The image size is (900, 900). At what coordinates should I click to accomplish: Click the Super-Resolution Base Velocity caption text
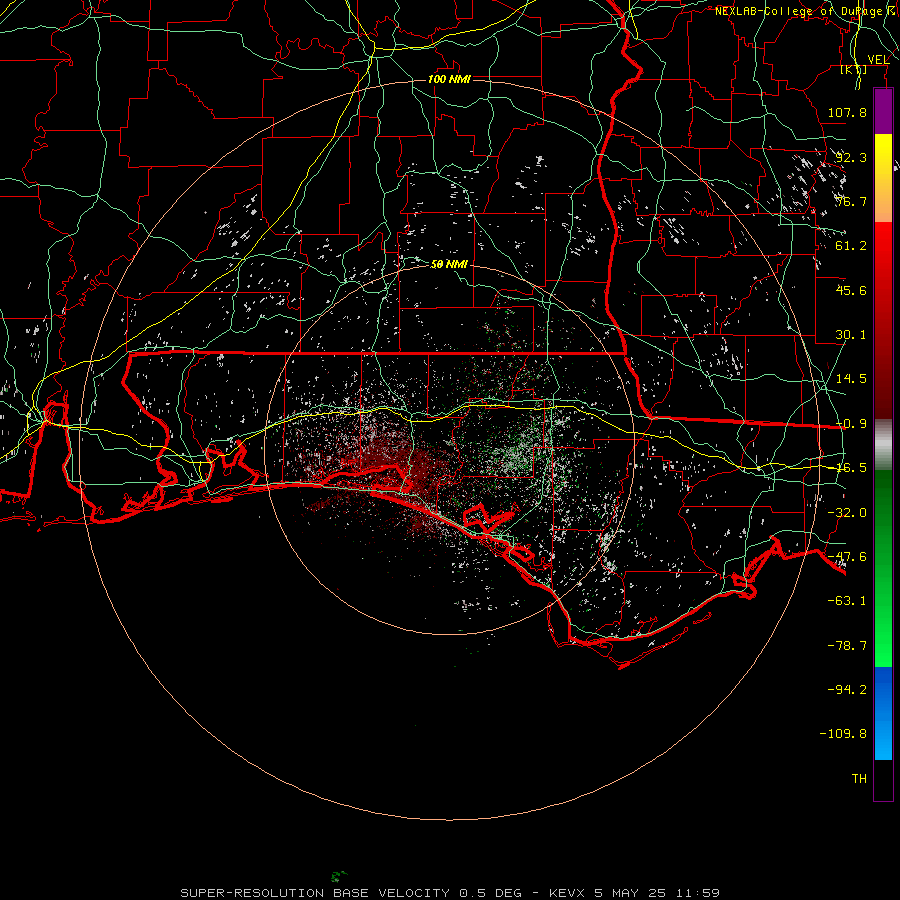coord(450,893)
